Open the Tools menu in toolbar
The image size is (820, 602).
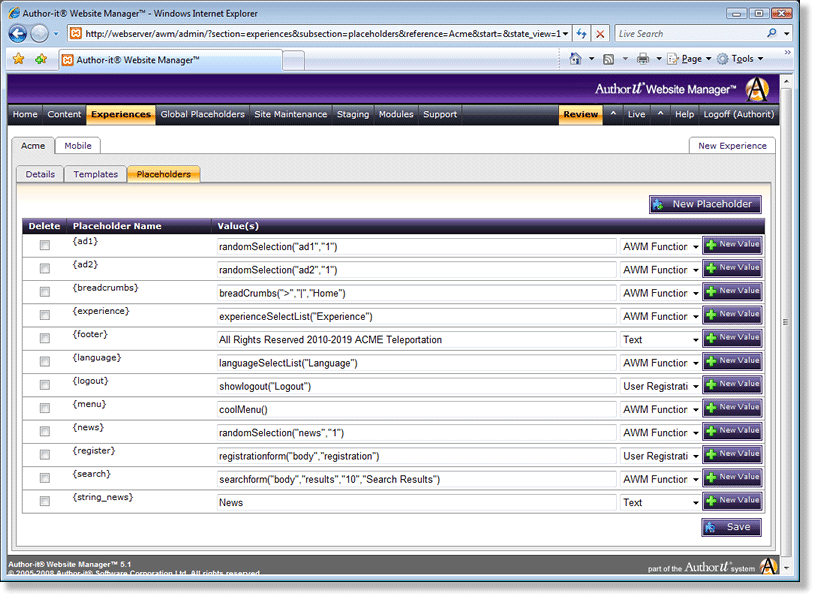(741, 59)
